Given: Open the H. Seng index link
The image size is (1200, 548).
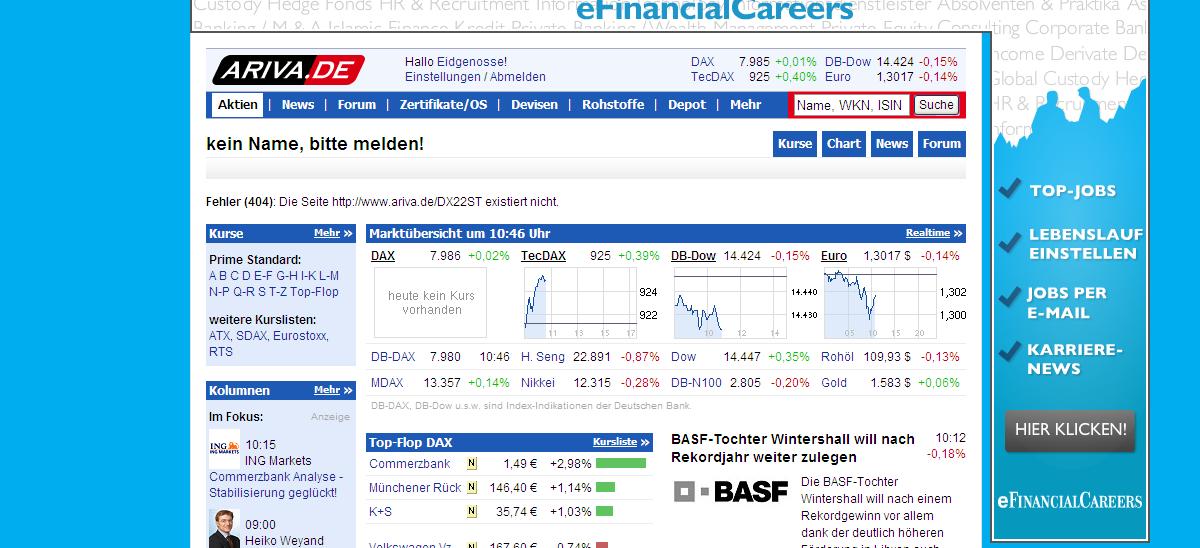Looking at the screenshot, I should click(543, 357).
